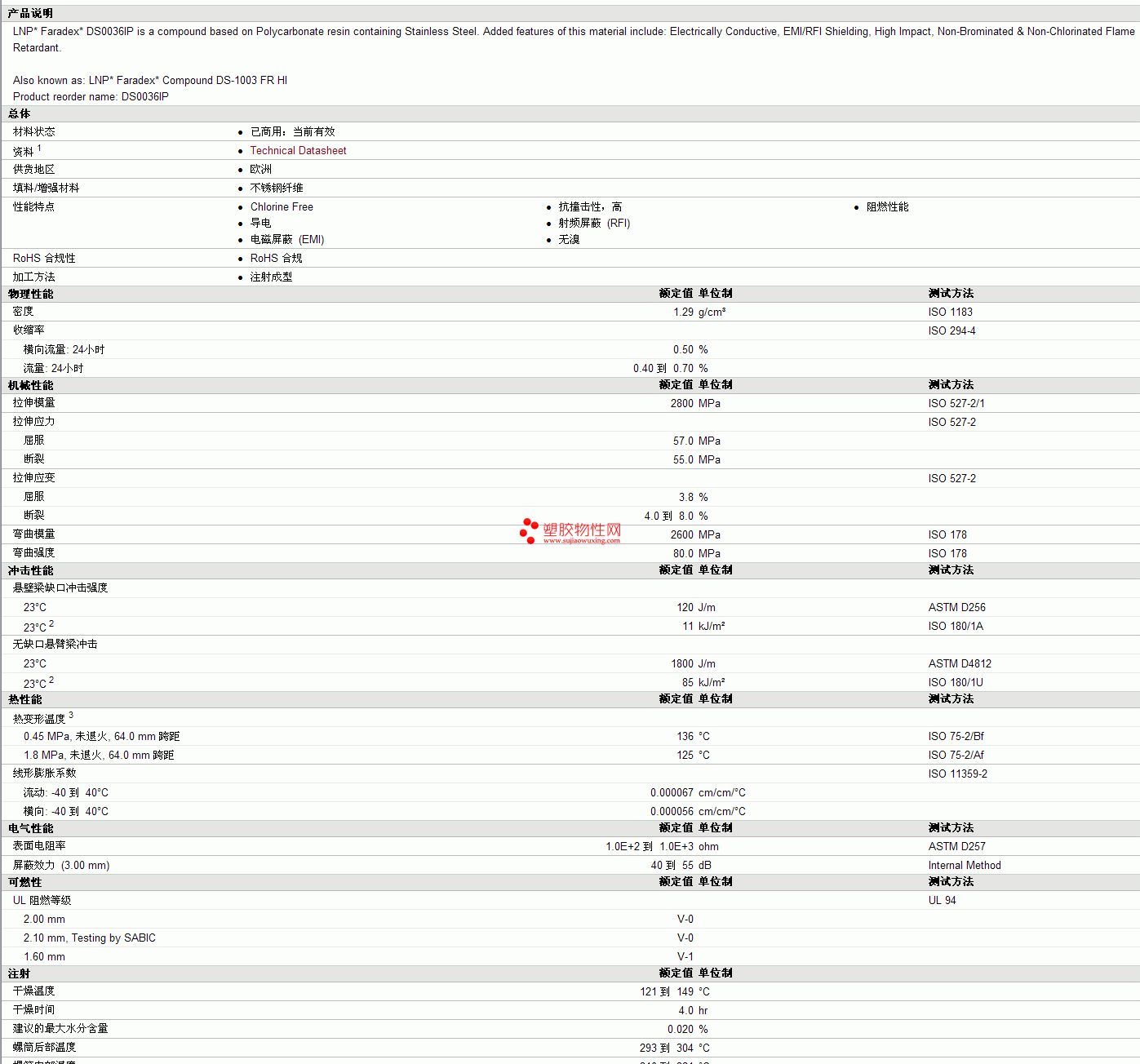This screenshot has height=1064, width=1140.
Task: Select the ASTM D4812 test method
Action: click(x=960, y=664)
